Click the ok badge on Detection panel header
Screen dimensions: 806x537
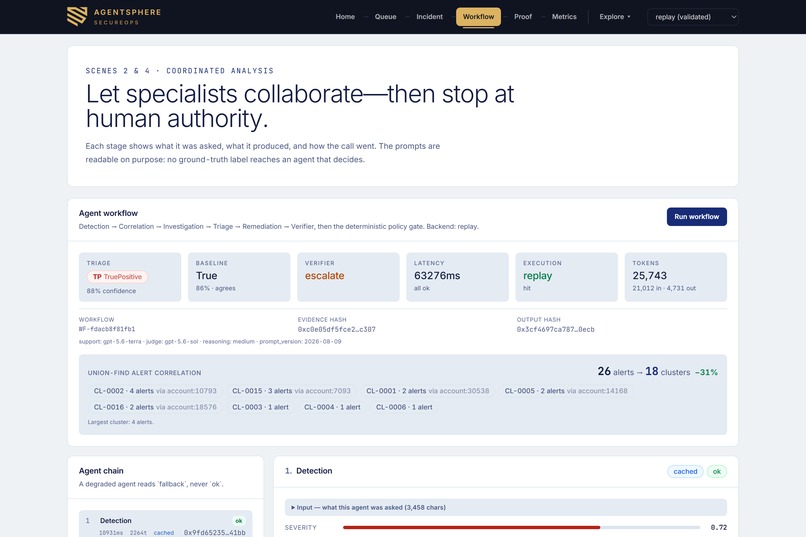pyautogui.click(x=717, y=471)
